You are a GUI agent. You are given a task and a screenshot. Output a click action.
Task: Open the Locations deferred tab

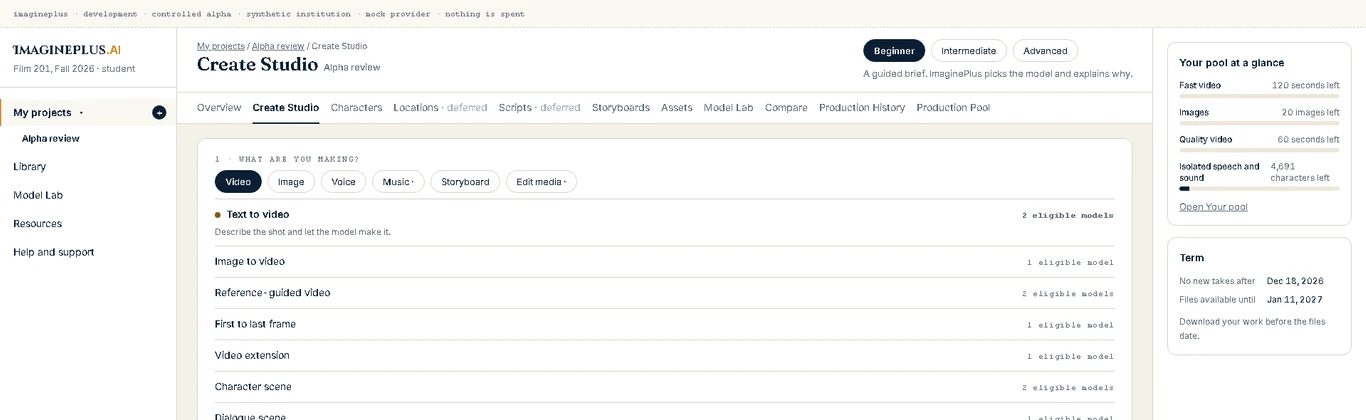[x=440, y=108]
